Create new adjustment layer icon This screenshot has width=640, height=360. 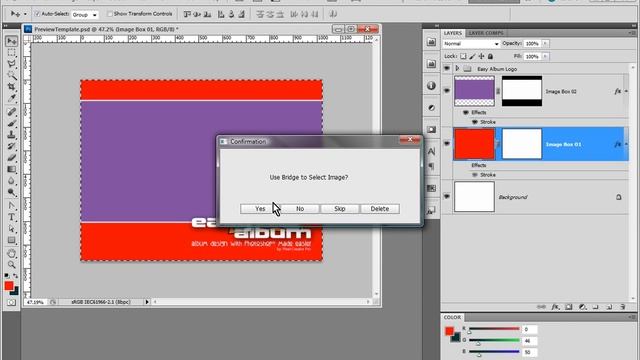[582, 307]
